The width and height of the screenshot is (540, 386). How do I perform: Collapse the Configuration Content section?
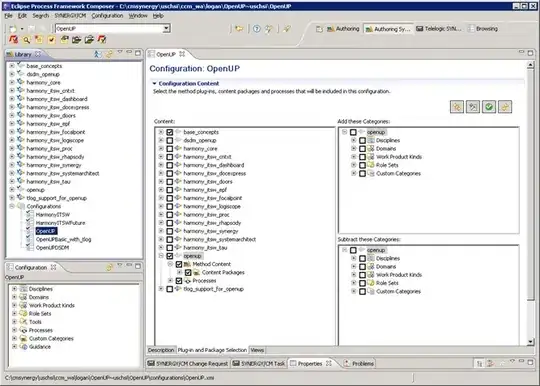click(154, 83)
